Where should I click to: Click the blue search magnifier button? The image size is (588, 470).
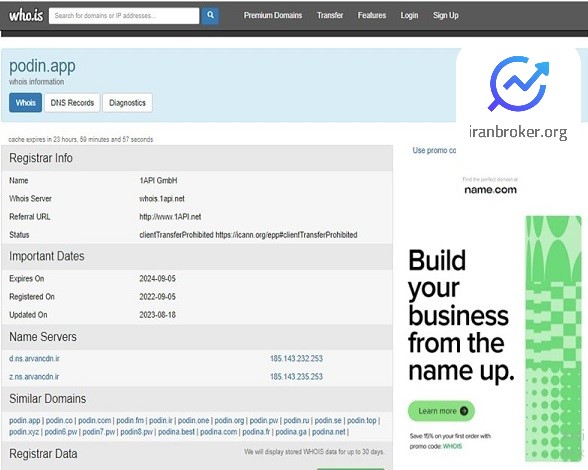(x=210, y=15)
